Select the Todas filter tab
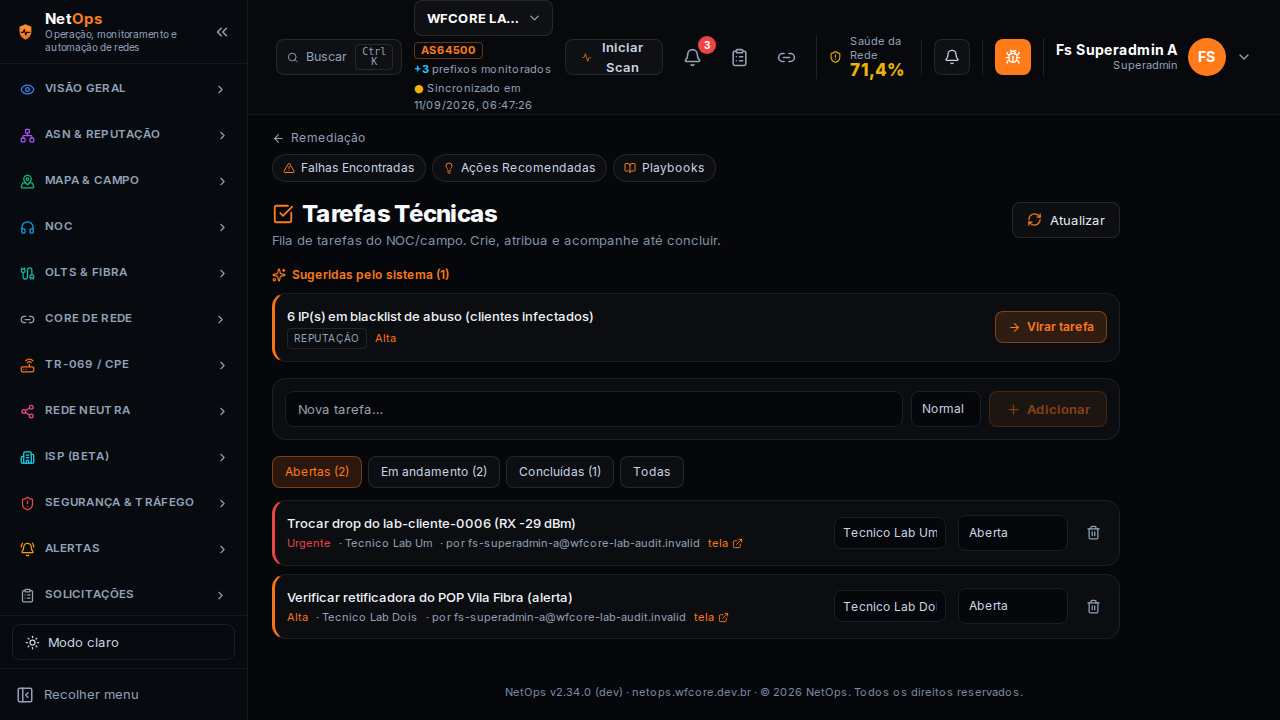 tap(652, 472)
